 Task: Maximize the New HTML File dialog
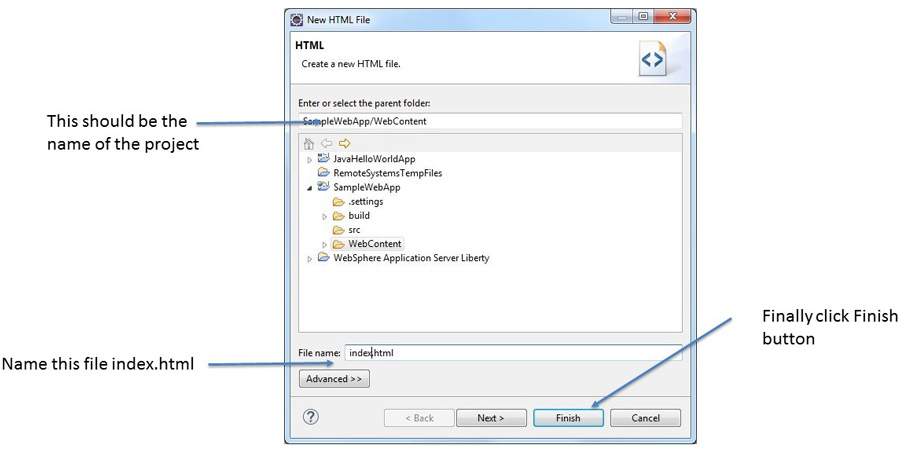(x=644, y=17)
